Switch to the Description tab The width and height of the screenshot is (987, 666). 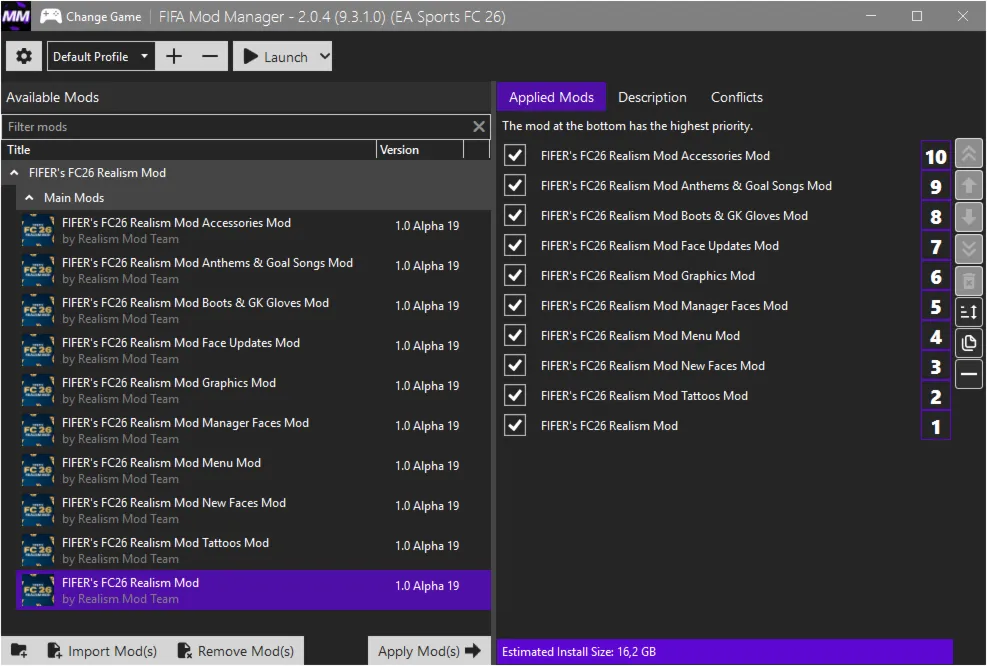click(x=652, y=97)
